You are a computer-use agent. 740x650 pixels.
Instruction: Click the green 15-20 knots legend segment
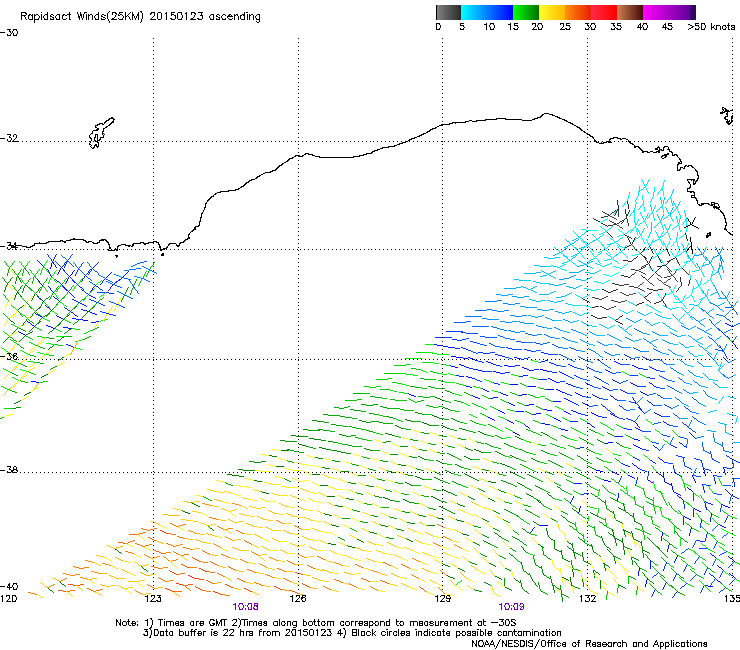(526, 12)
